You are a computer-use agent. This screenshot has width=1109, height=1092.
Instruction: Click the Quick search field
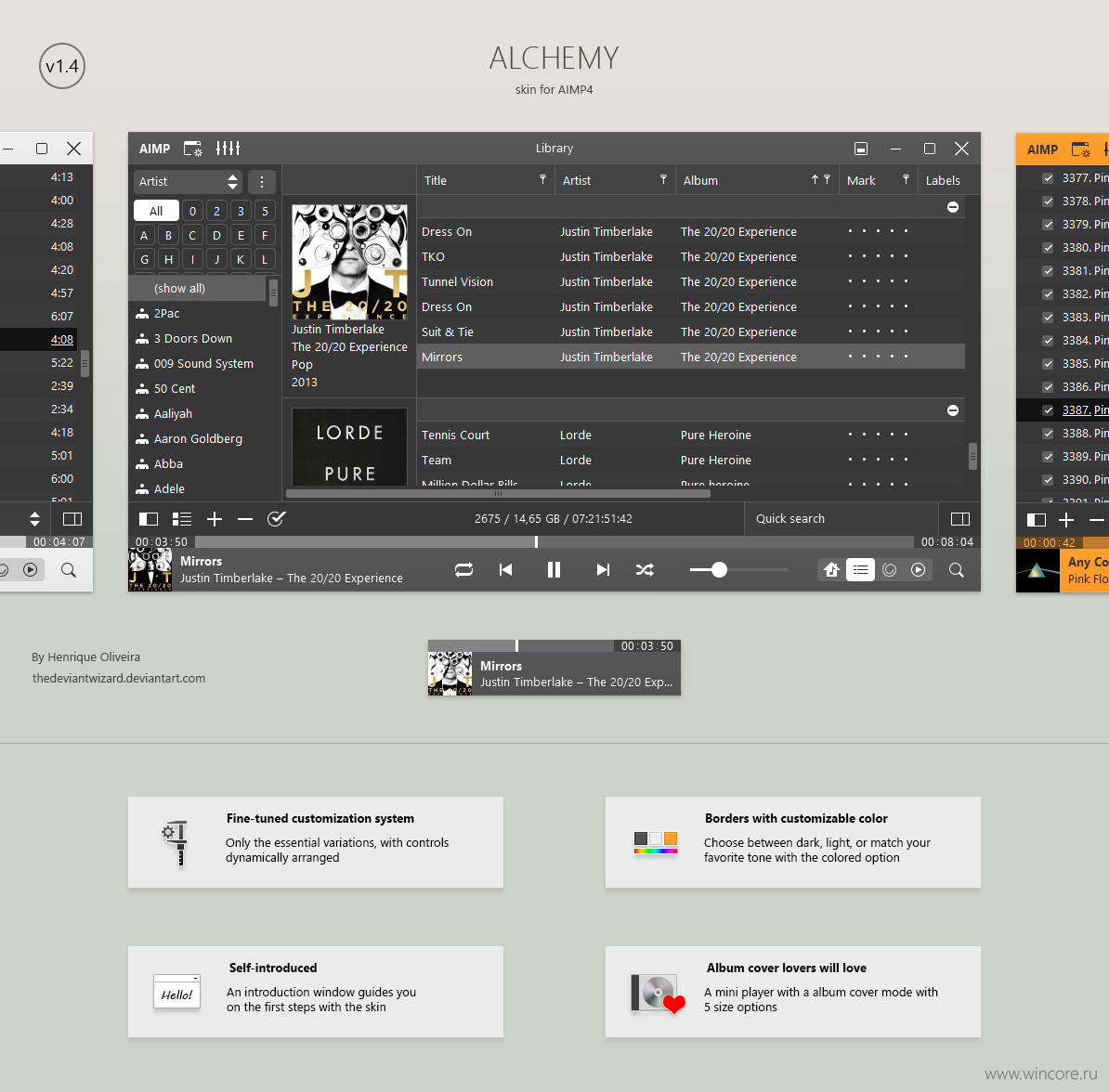point(841,519)
